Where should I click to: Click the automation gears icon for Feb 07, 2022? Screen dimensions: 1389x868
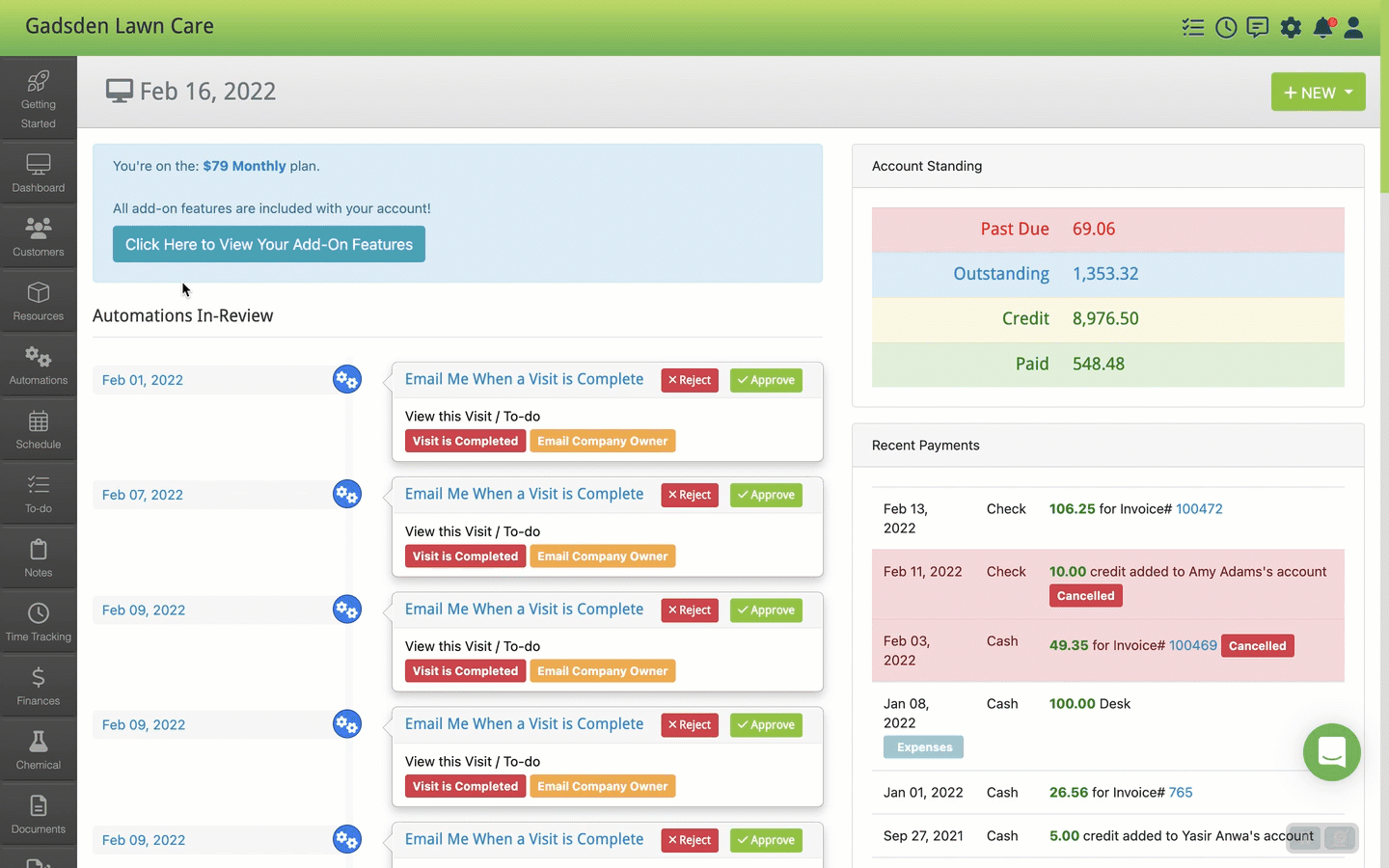tap(347, 494)
